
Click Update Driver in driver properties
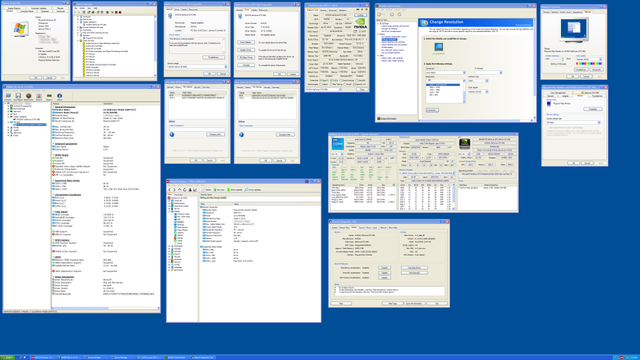tap(246, 50)
